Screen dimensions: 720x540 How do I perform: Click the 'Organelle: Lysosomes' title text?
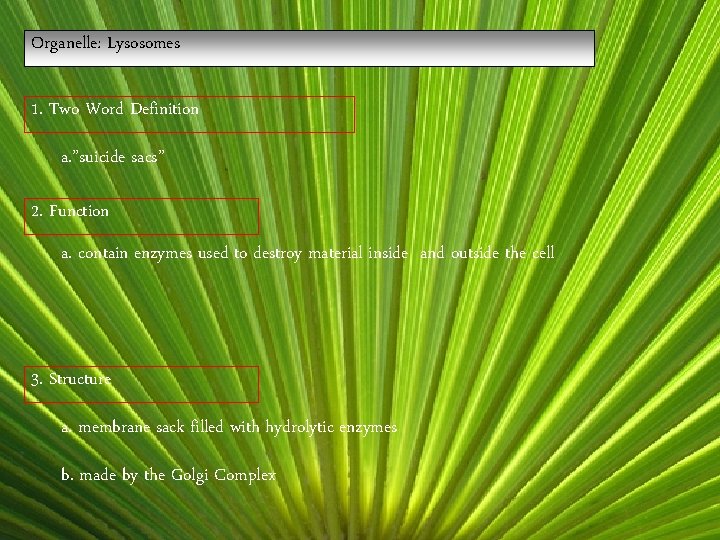pos(106,44)
